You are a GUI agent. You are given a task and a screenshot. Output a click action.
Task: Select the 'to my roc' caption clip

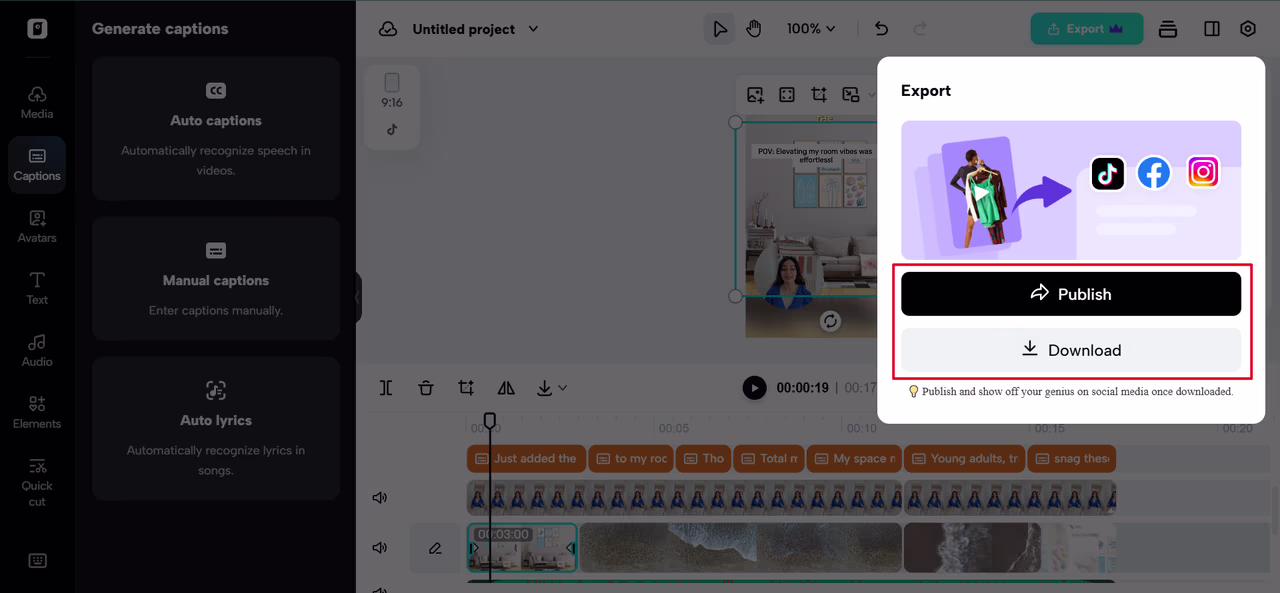[631, 458]
